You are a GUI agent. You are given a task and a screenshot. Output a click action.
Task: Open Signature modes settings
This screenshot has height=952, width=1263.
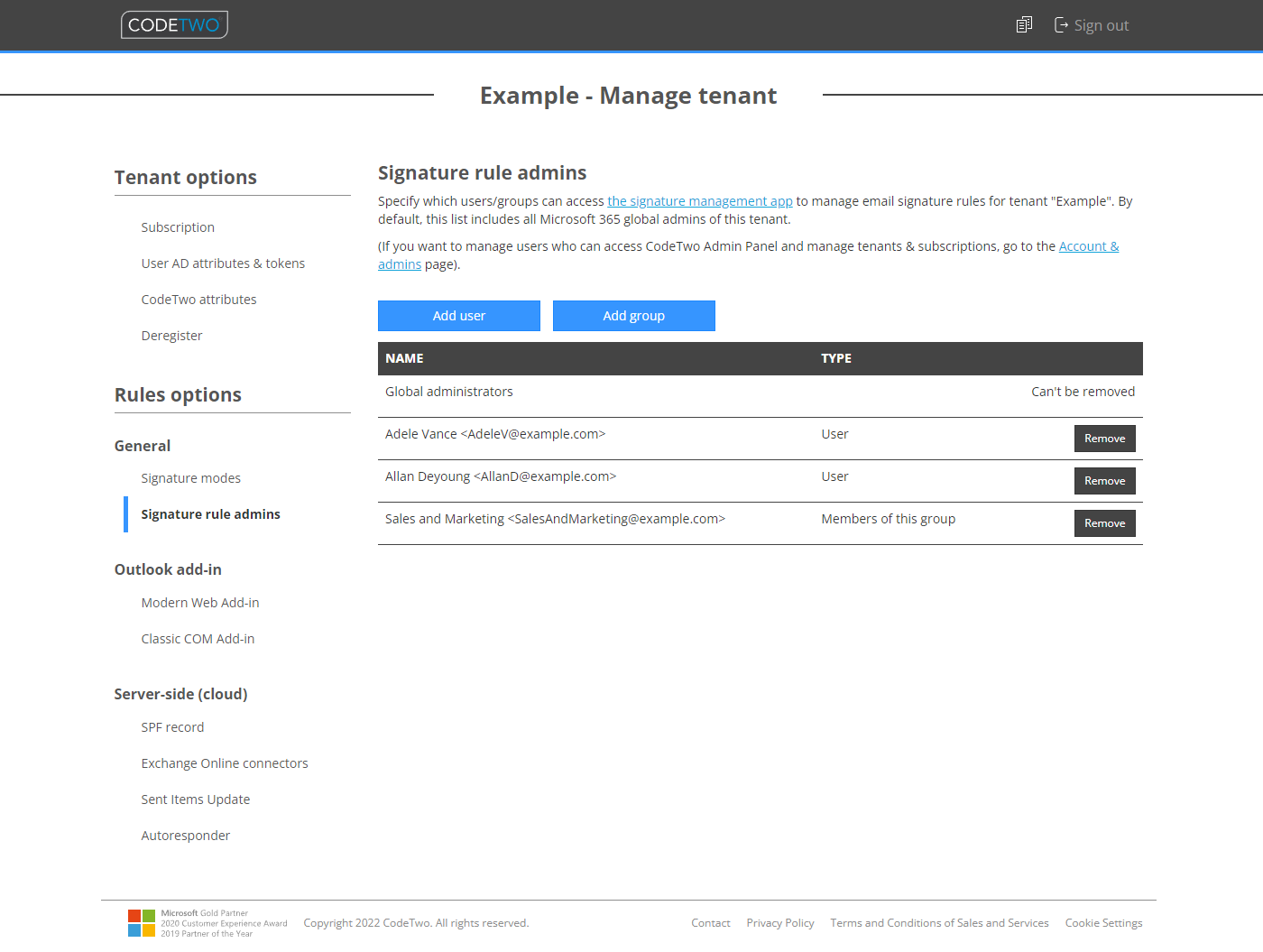[190, 478]
